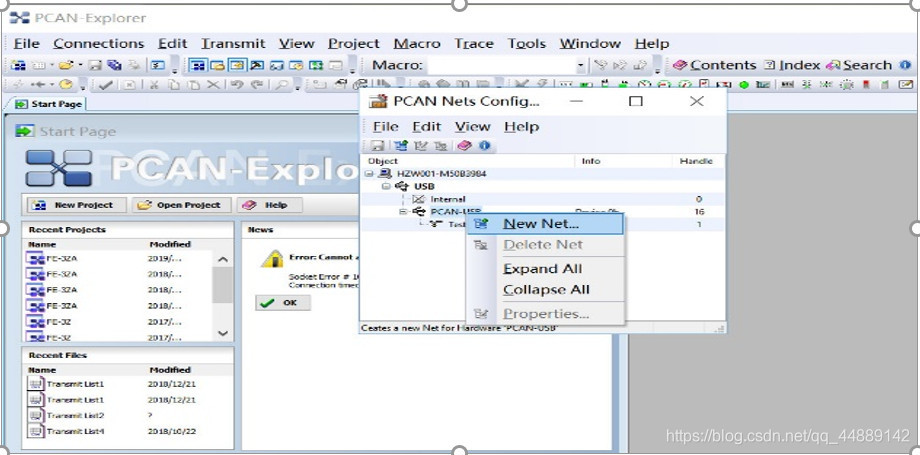The height and width of the screenshot is (455, 920).
Task: Click the New Net icon in the Nets Configuration toolbar
Action: 401,146
